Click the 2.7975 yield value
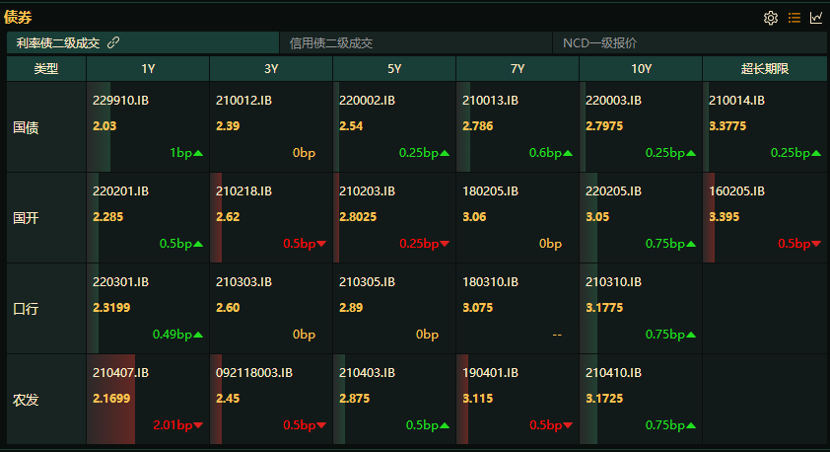830x452 pixels. [604, 126]
